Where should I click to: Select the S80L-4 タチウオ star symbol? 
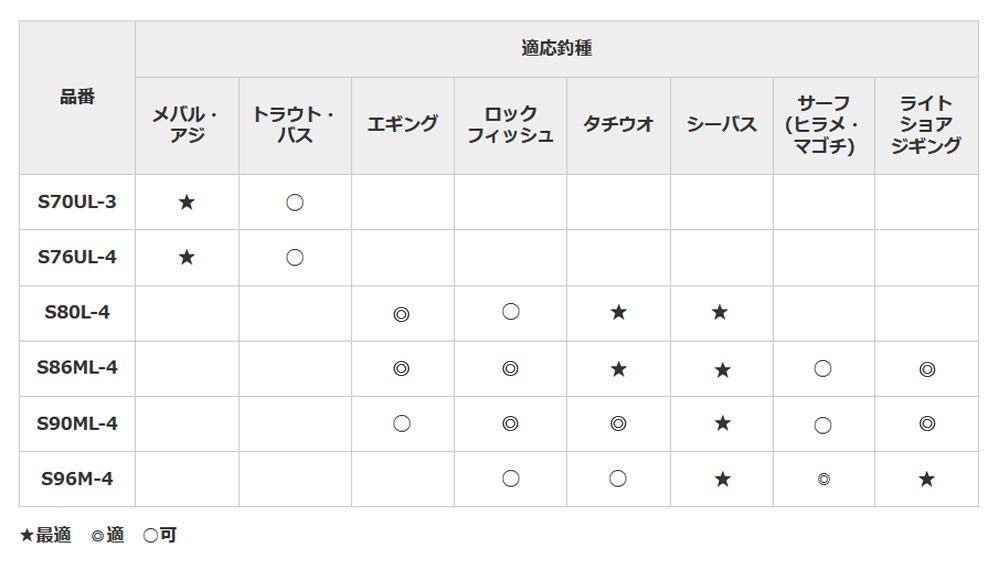tap(618, 313)
